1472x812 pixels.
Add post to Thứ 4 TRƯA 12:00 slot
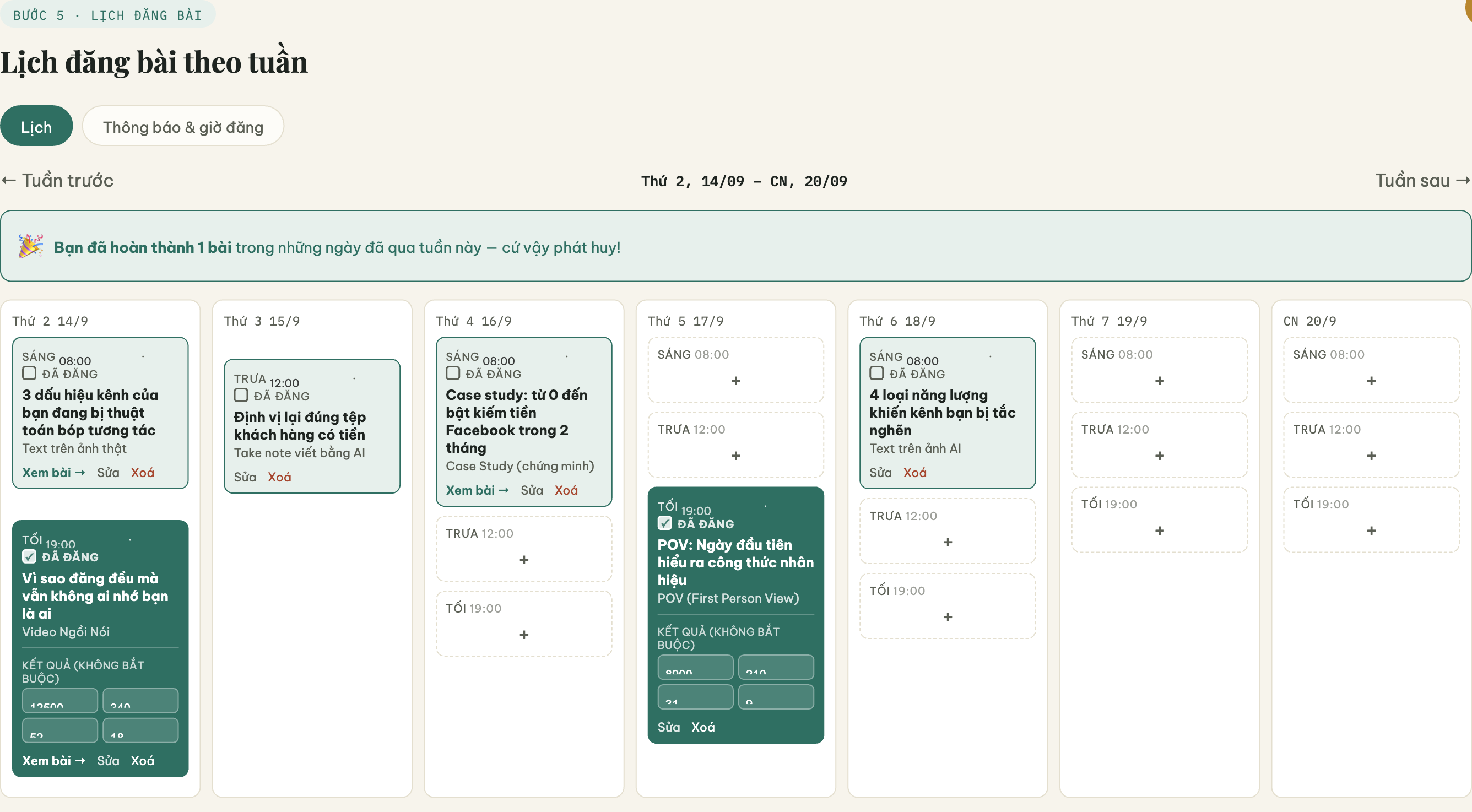coord(523,560)
